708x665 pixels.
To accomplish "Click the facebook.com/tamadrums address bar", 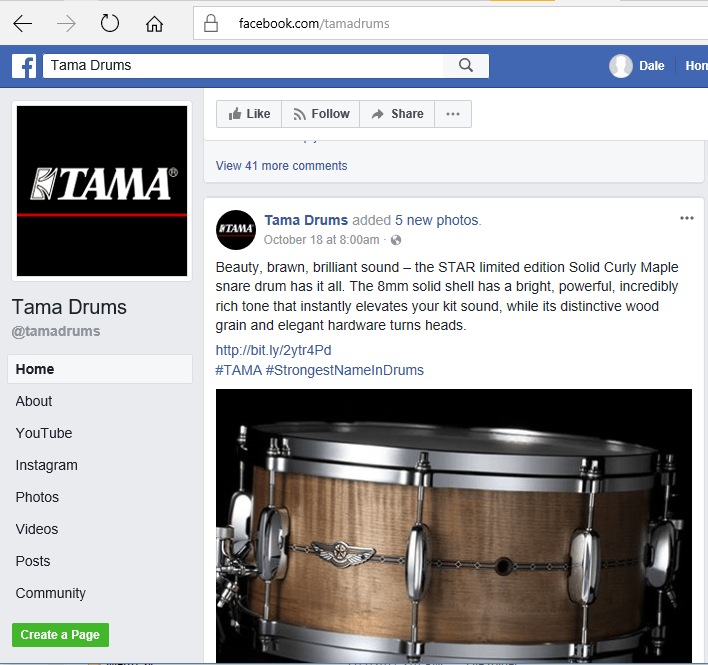I will (x=451, y=23).
